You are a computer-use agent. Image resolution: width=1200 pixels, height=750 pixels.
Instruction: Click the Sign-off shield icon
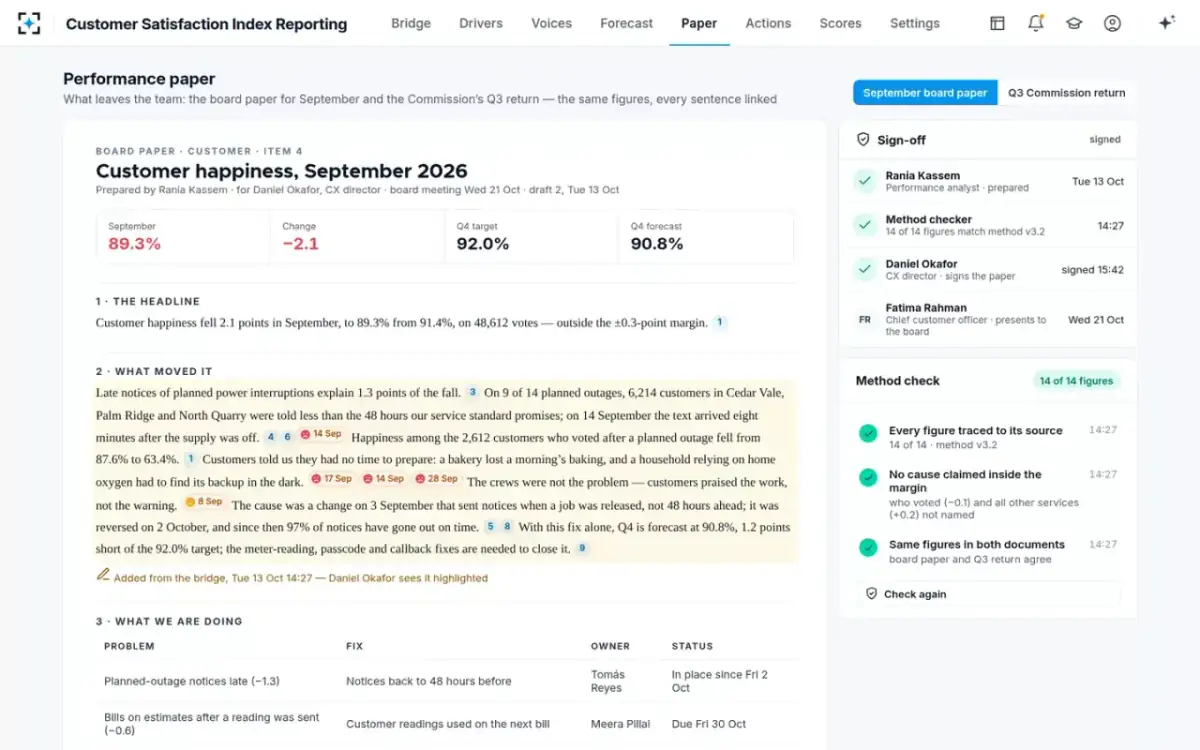pos(863,140)
